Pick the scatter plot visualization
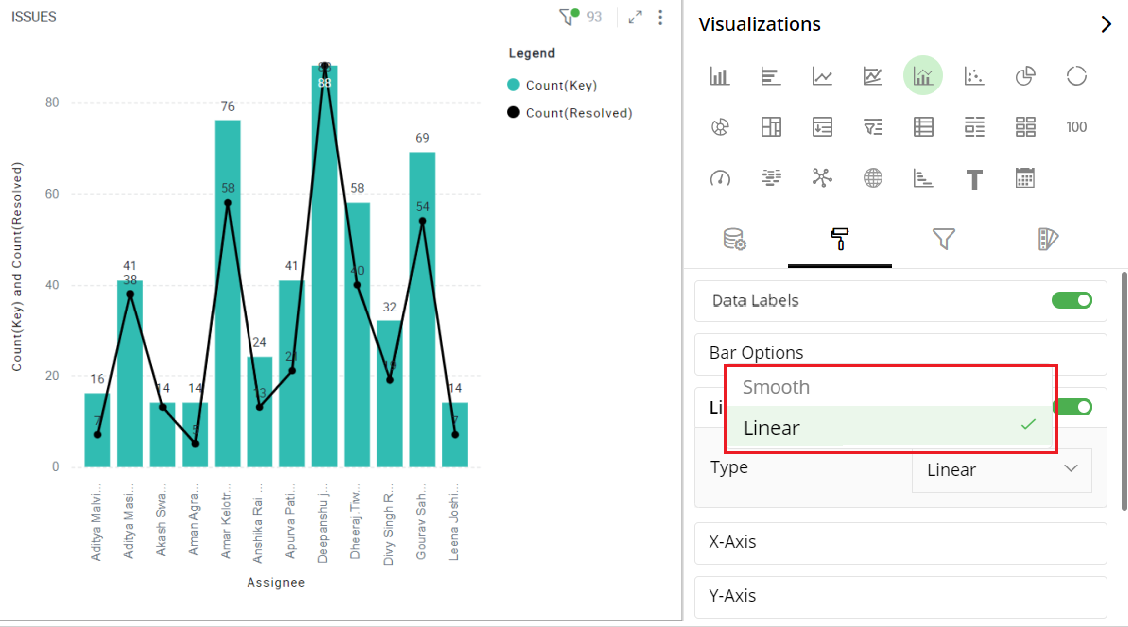 (974, 75)
